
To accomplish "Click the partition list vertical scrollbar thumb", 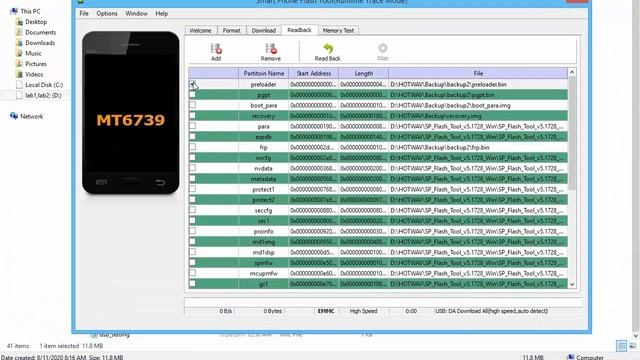I will [572, 133].
